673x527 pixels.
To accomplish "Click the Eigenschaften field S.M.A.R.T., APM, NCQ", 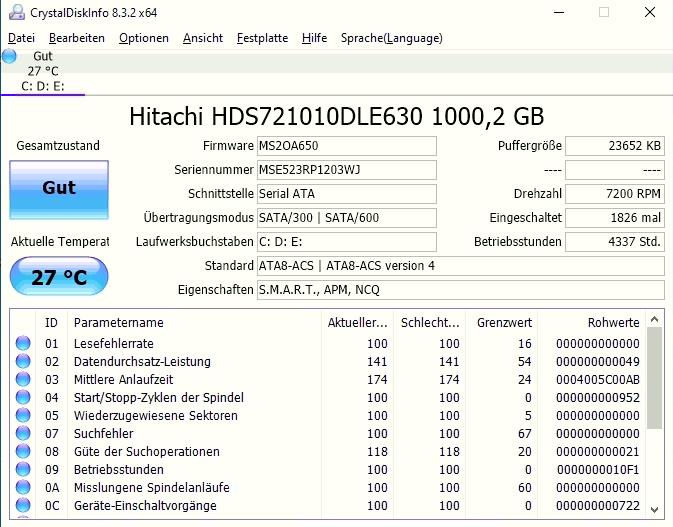I will [461, 290].
